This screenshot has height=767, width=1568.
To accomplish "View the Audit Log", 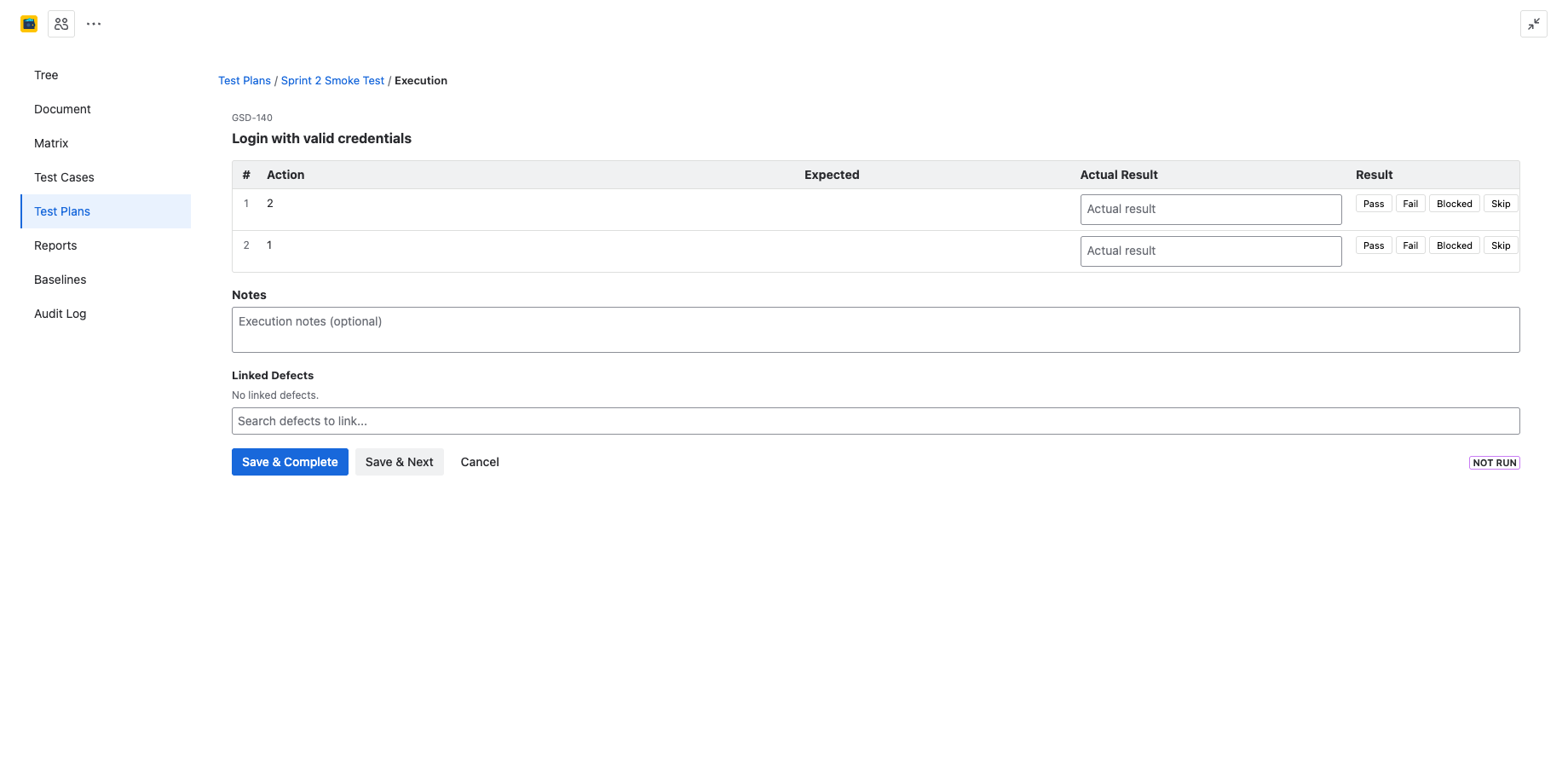I will (60, 314).
